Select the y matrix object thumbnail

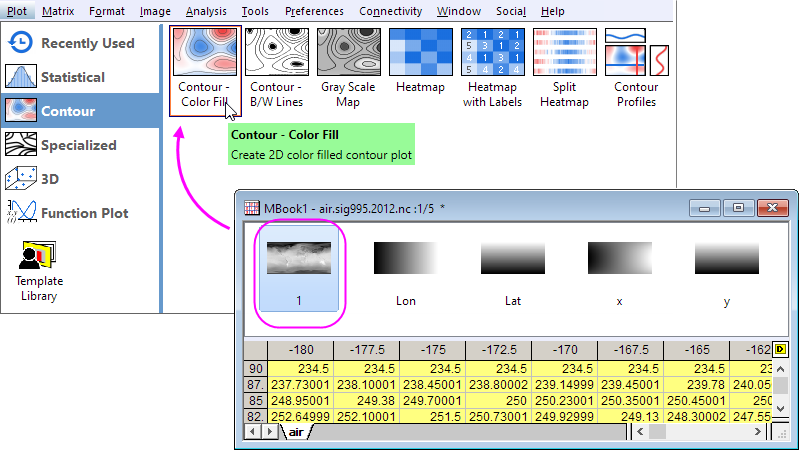pyautogui.click(x=727, y=272)
